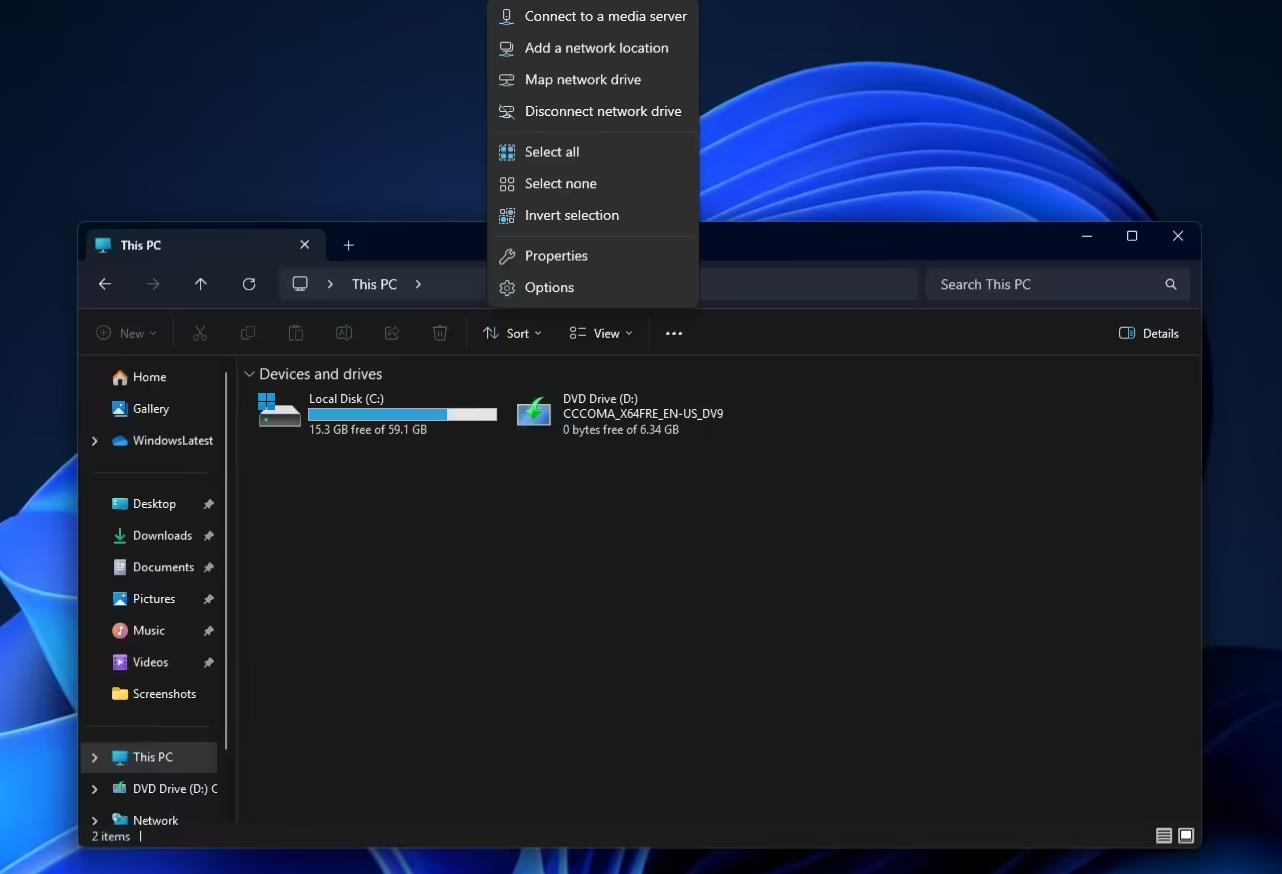The width and height of the screenshot is (1282, 874).
Task: Click the Share icon in toolbar
Action: (x=392, y=333)
